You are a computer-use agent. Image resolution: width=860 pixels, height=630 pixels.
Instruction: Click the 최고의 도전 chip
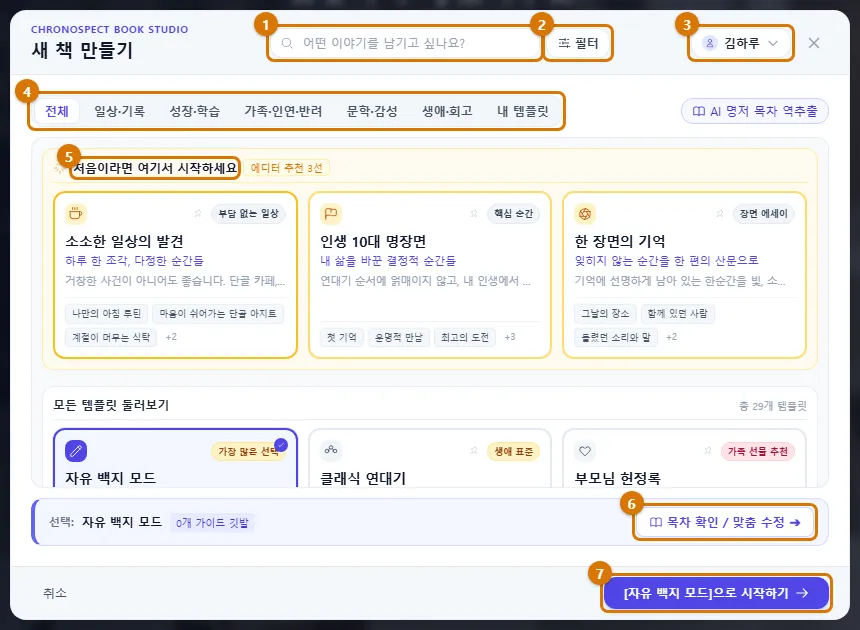[x=465, y=337]
